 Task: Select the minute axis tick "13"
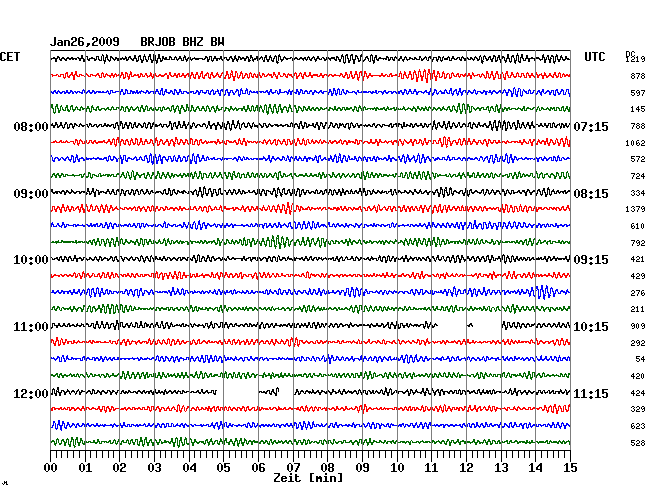tap(501, 468)
